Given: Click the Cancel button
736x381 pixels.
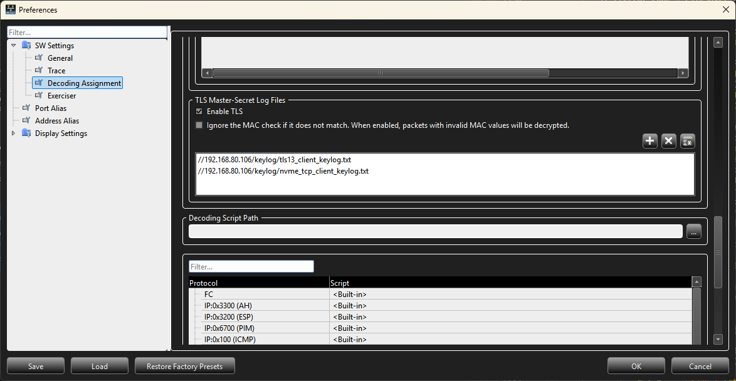Looking at the screenshot, I should pos(700,366).
